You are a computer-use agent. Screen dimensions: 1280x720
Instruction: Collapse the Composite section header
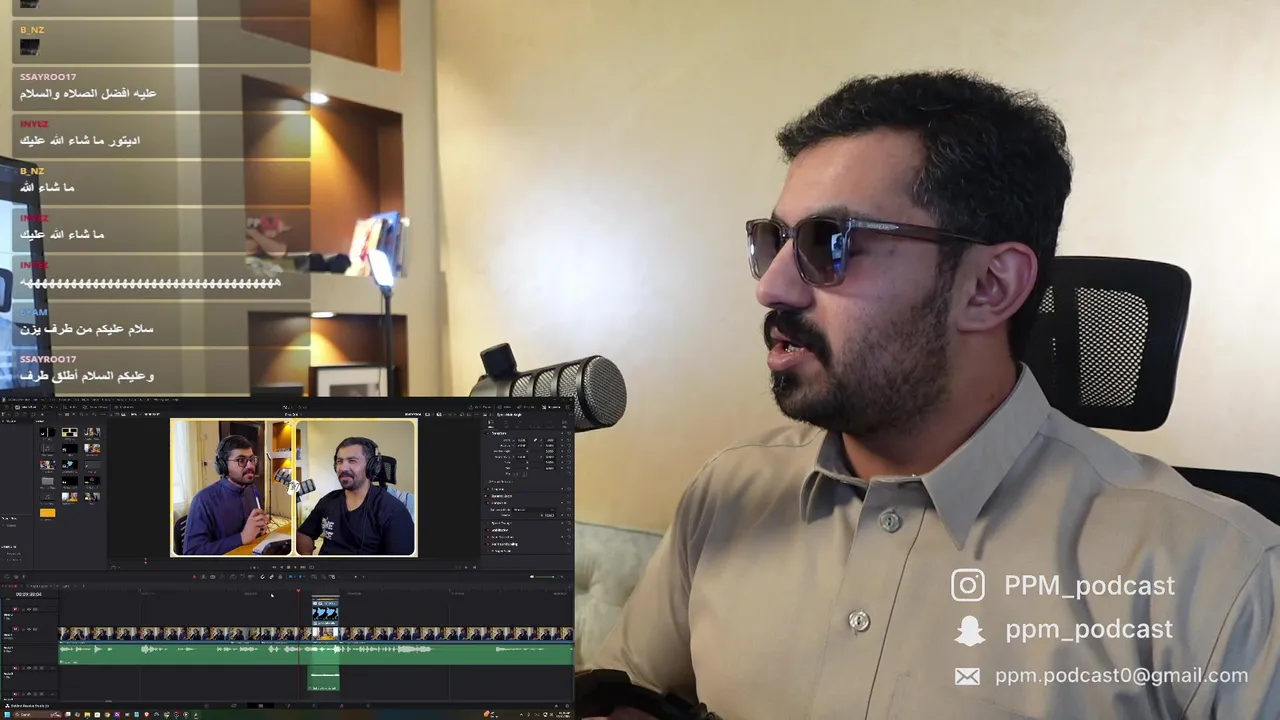(501, 503)
